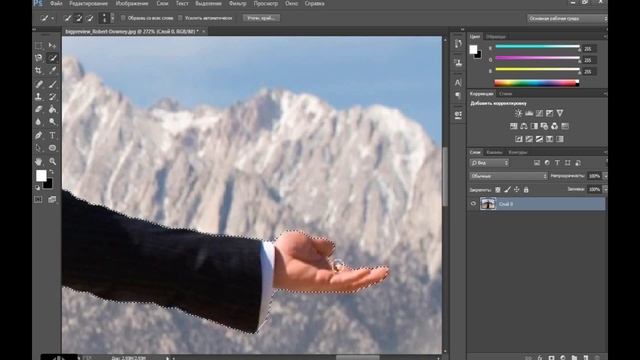
Task: Select the Hand tool
Action: 38,161
